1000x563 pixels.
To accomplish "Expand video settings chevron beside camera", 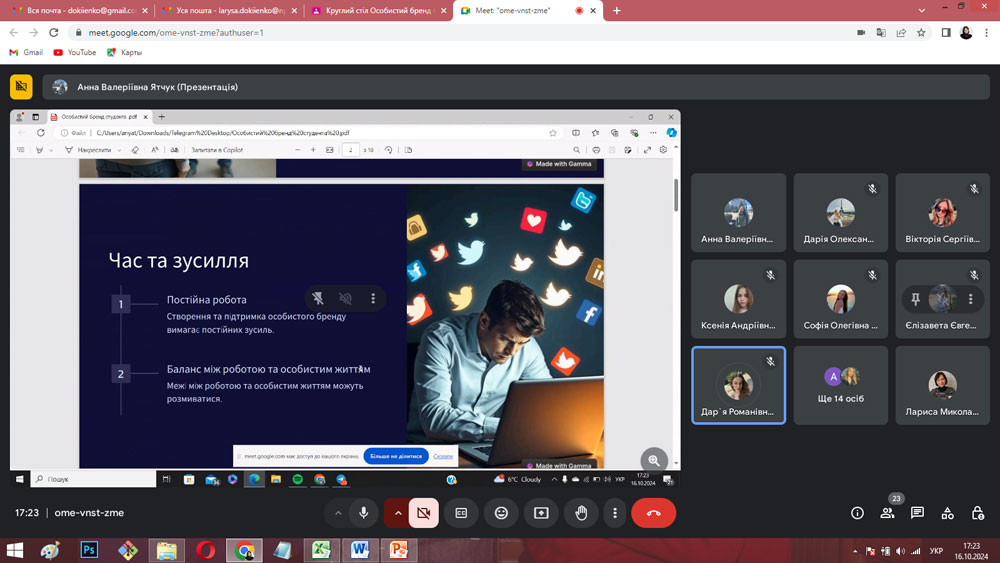I will pos(398,513).
